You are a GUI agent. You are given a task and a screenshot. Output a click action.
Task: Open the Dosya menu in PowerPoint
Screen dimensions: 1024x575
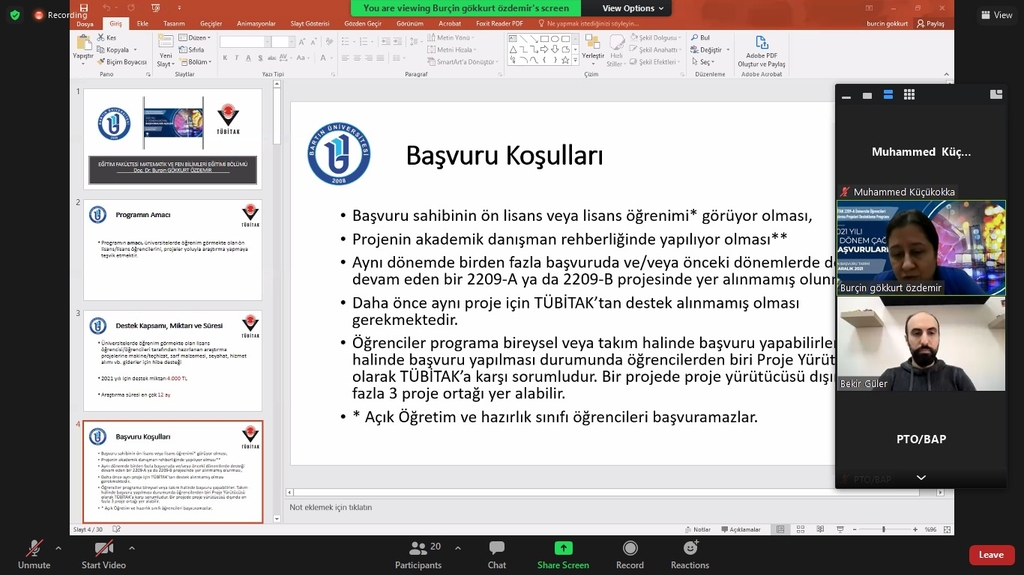click(x=85, y=24)
